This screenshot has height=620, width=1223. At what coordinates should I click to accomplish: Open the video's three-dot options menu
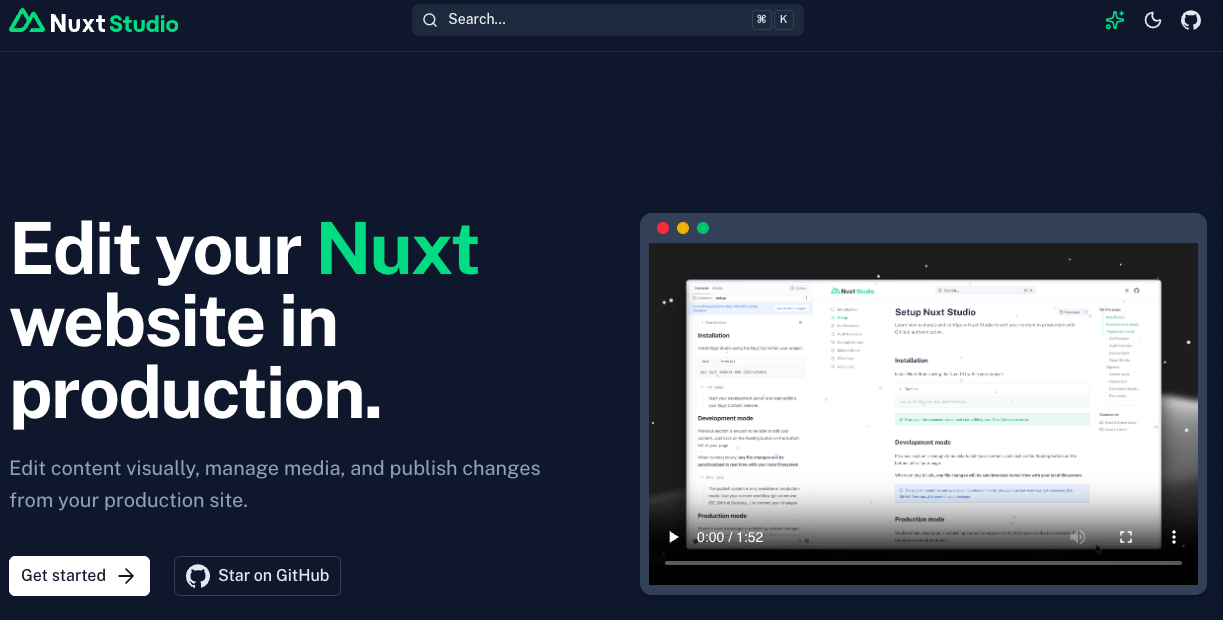point(1173,537)
